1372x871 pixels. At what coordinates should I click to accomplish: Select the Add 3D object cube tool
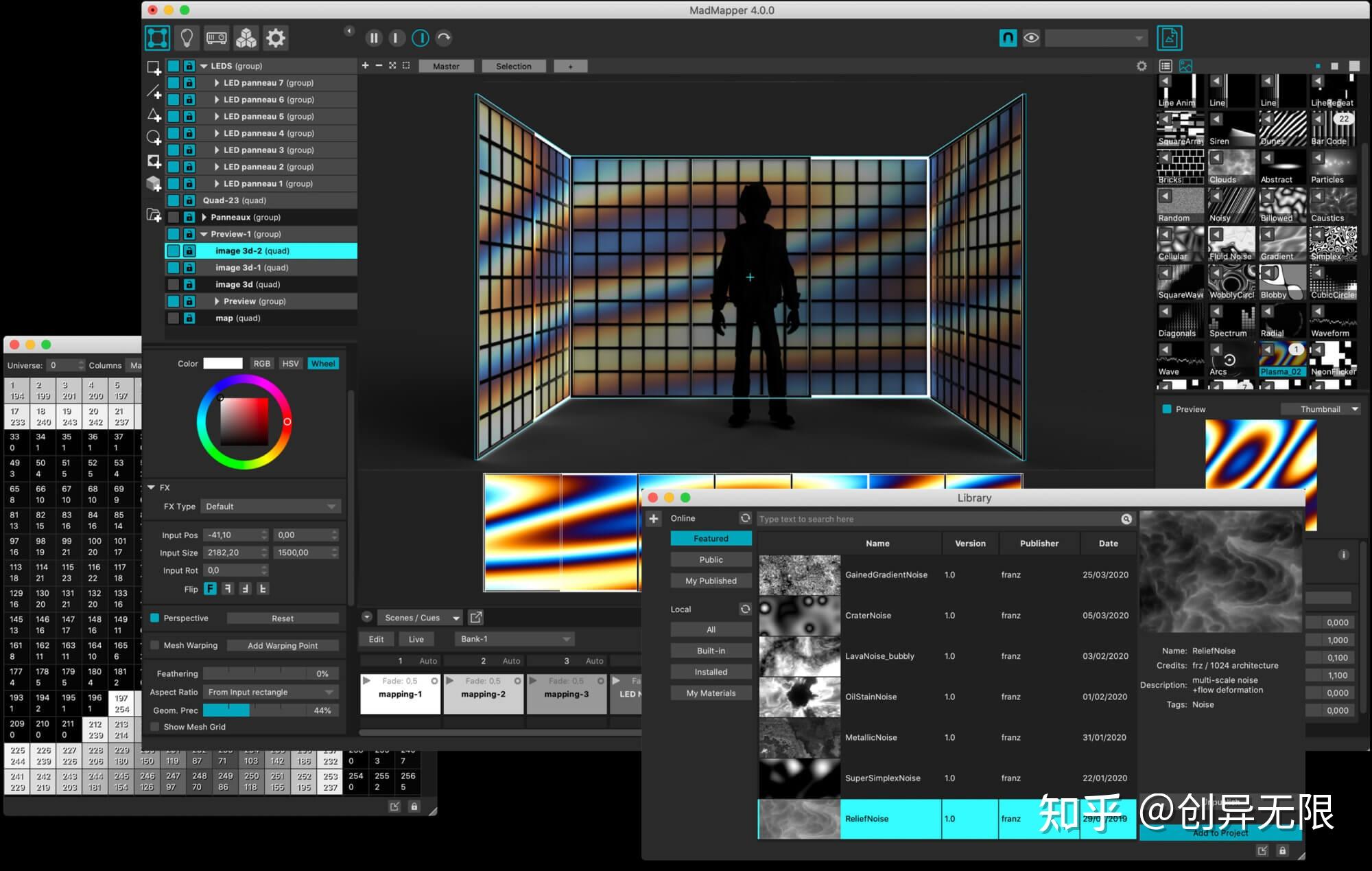click(154, 183)
